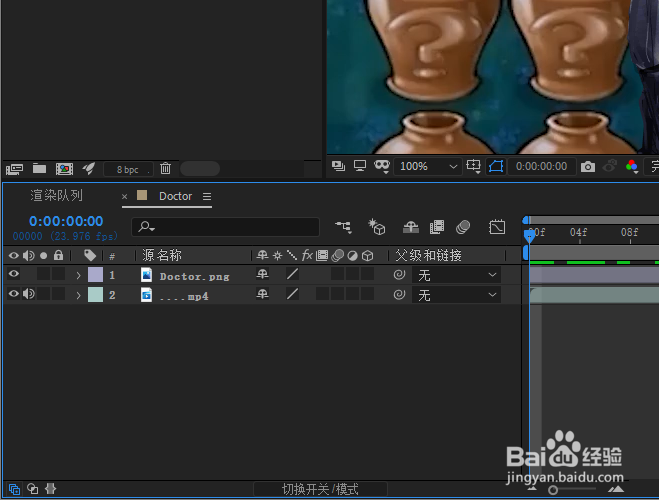
Task: Click the Interpret Footage icon in project panel
Action: pos(15,169)
